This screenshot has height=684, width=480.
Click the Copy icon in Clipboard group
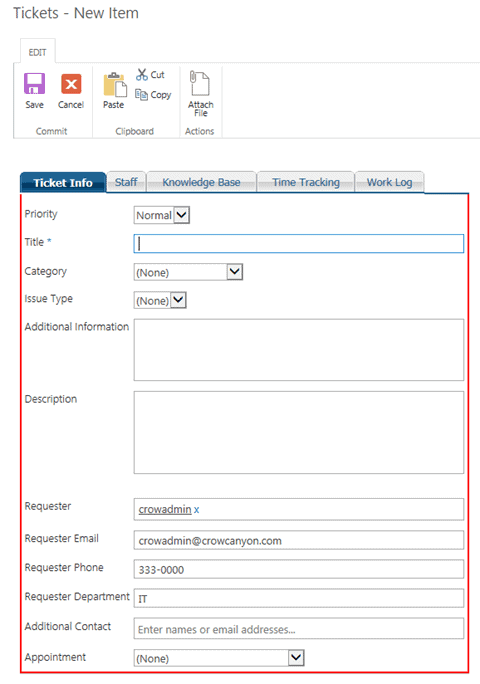coord(141,94)
